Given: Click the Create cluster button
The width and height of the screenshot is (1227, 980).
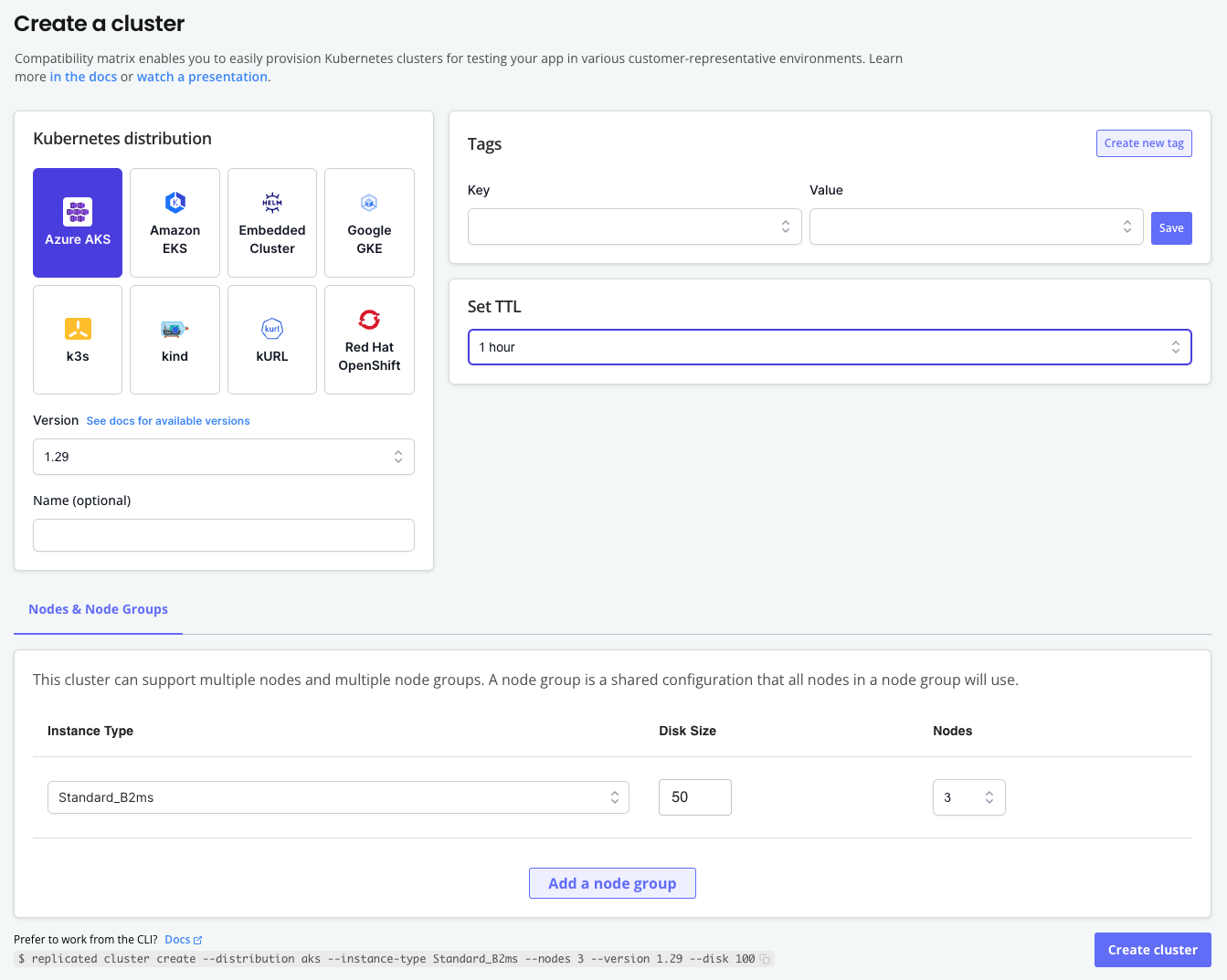Looking at the screenshot, I should (1152, 949).
